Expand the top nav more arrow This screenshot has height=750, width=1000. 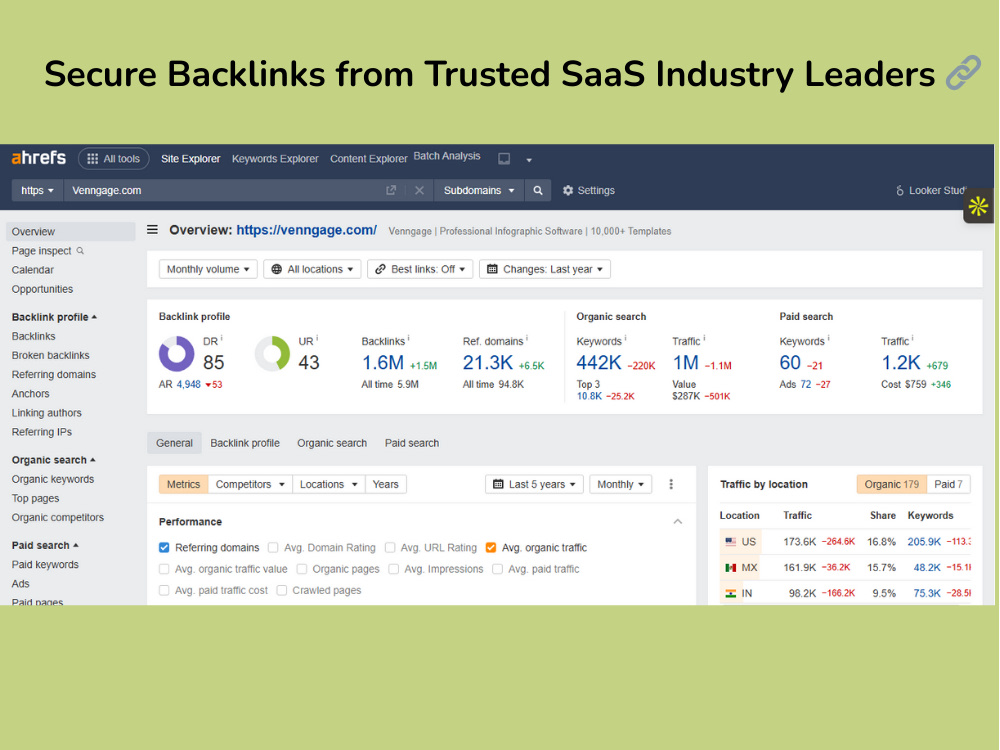(529, 160)
